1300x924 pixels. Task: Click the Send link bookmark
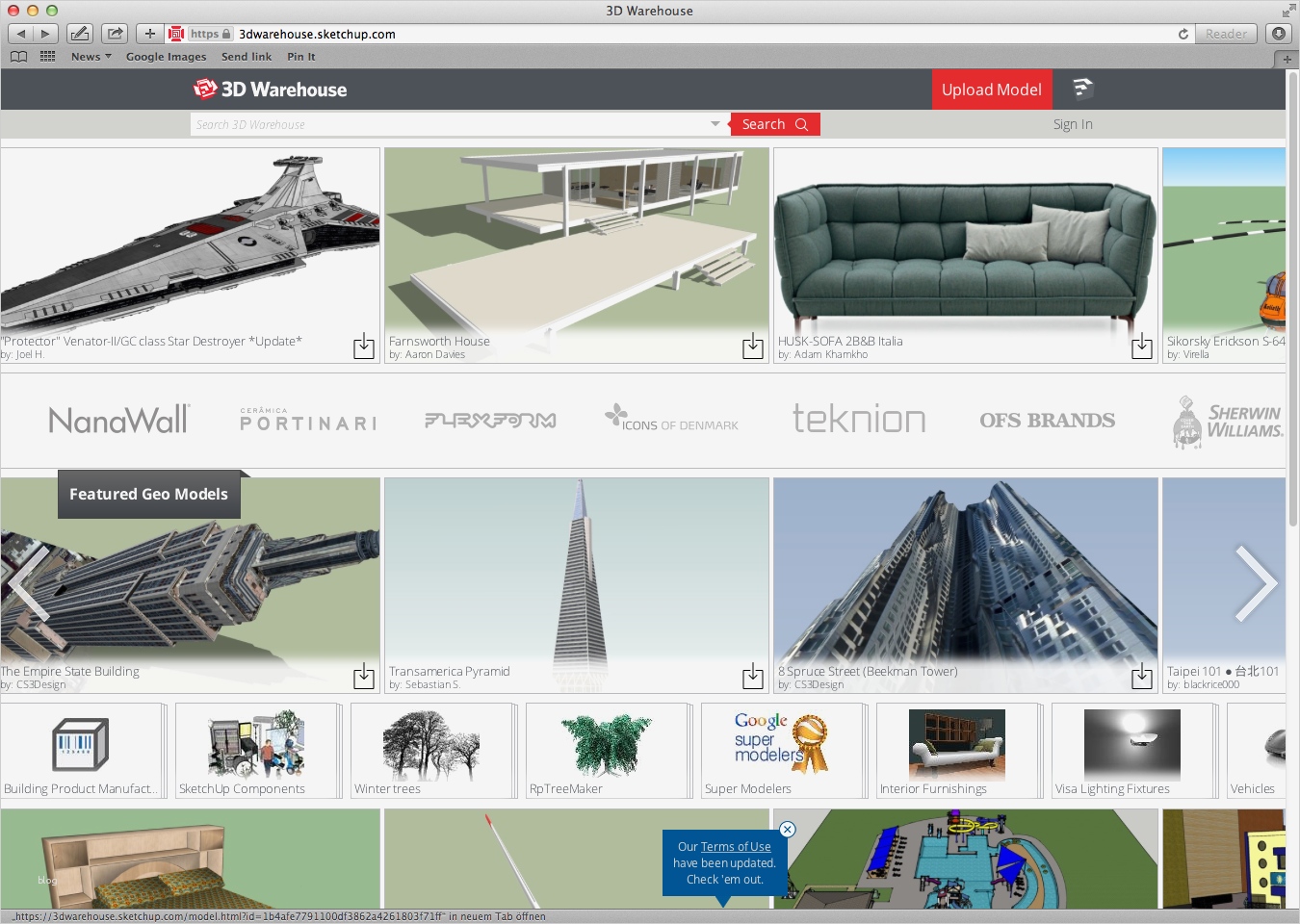(247, 57)
